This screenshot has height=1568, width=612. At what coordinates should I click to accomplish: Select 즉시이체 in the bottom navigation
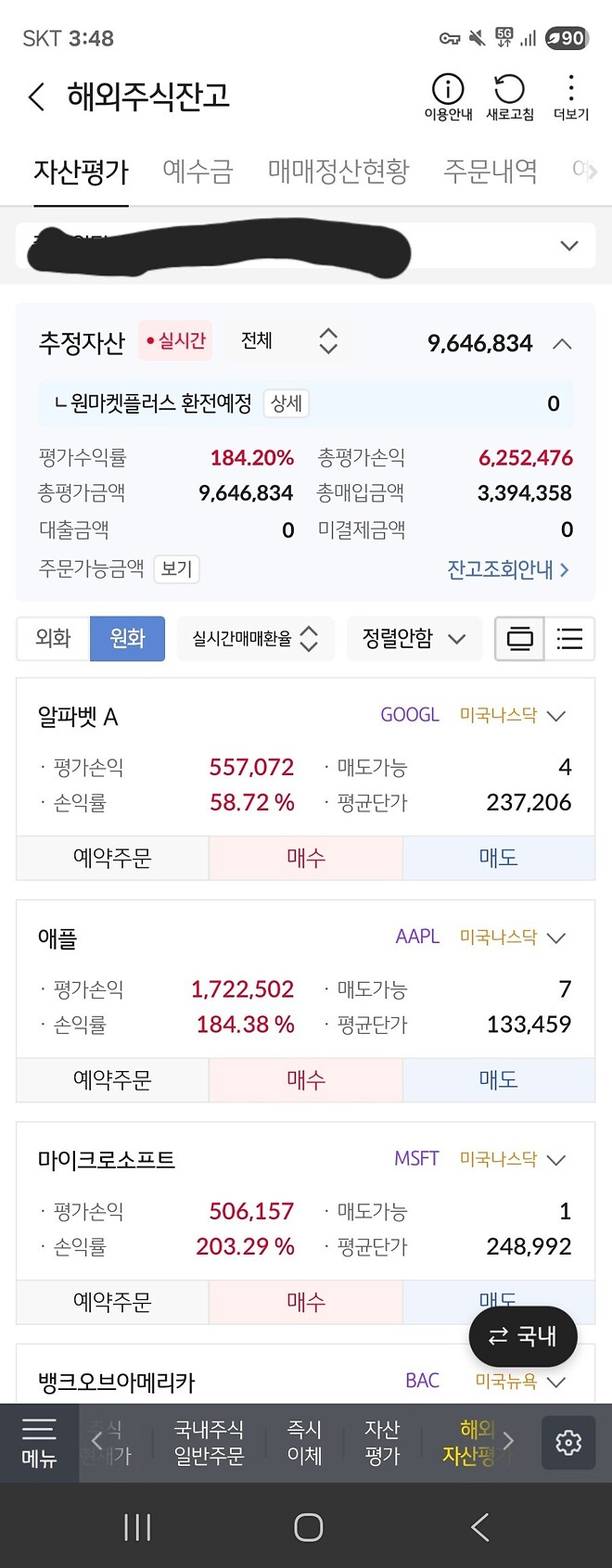[x=304, y=1444]
